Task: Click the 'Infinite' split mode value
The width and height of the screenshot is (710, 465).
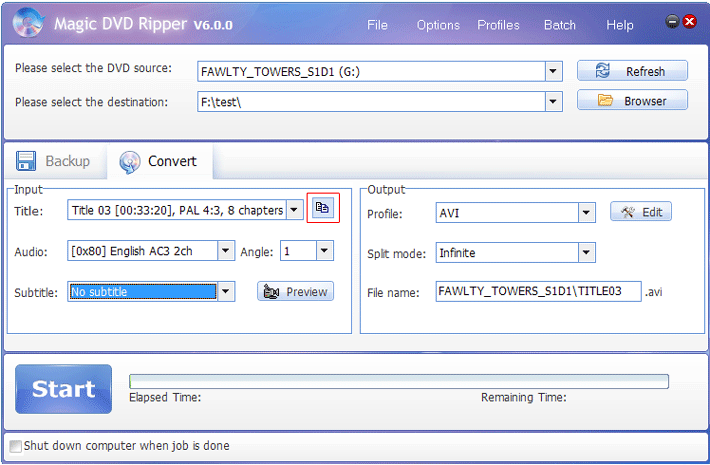Action: (457, 253)
